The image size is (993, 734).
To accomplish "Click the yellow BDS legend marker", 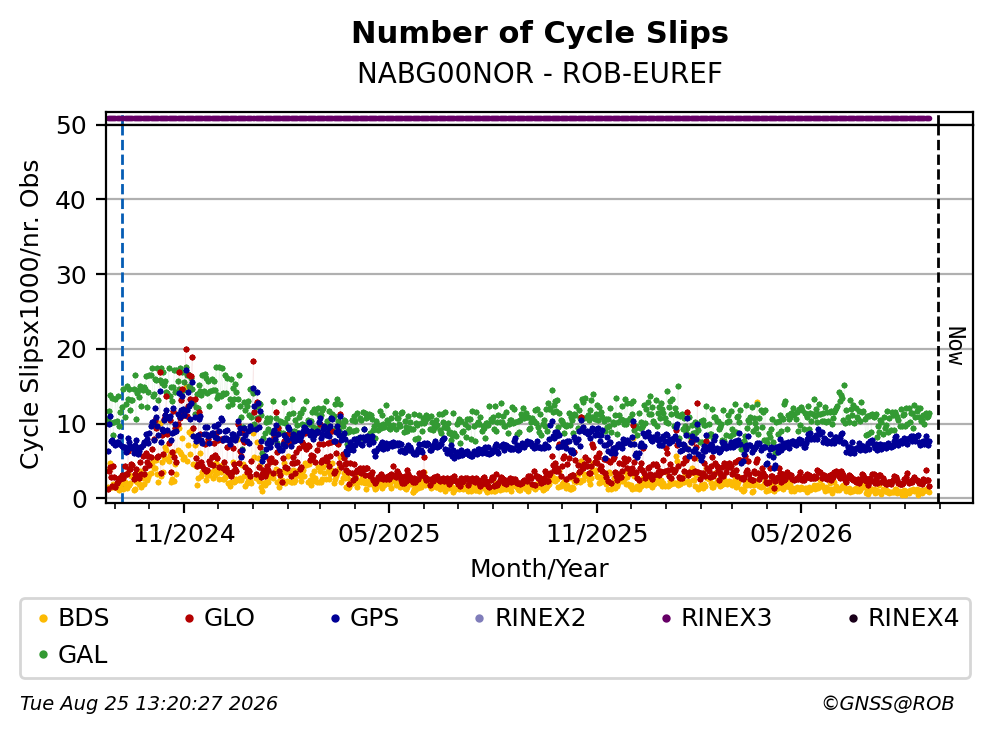I will (x=44, y=618).
